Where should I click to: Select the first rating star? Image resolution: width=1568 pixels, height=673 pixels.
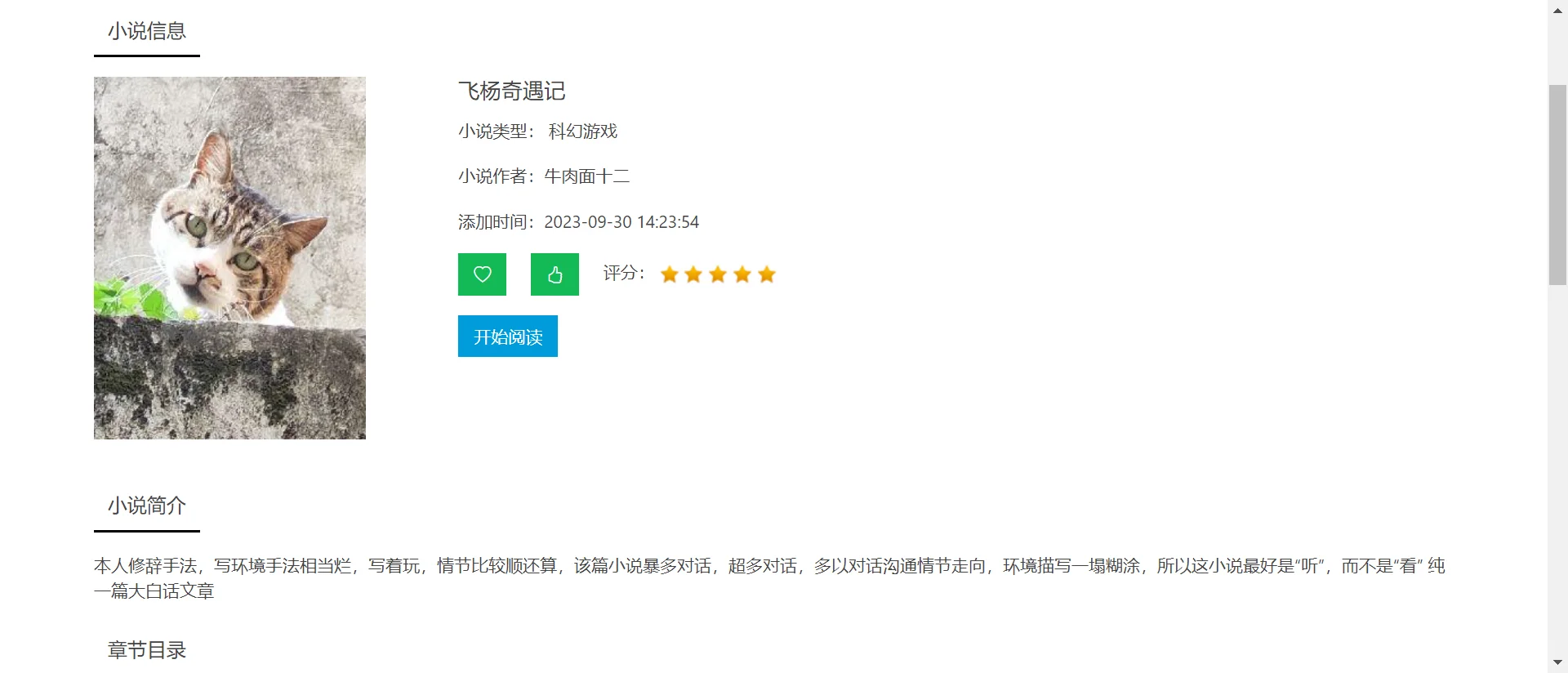click(670, 274)
